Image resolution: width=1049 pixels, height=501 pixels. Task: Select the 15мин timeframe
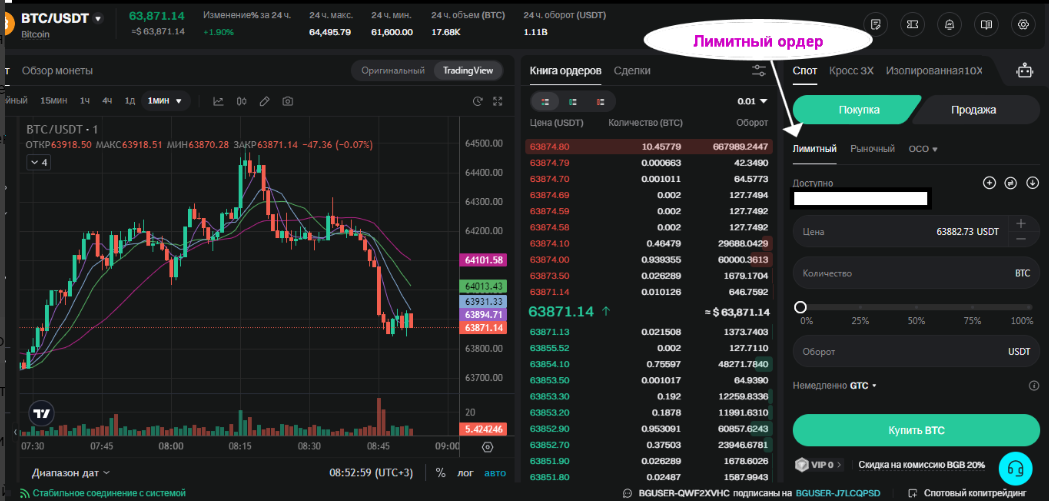click(x=54, y=101)
